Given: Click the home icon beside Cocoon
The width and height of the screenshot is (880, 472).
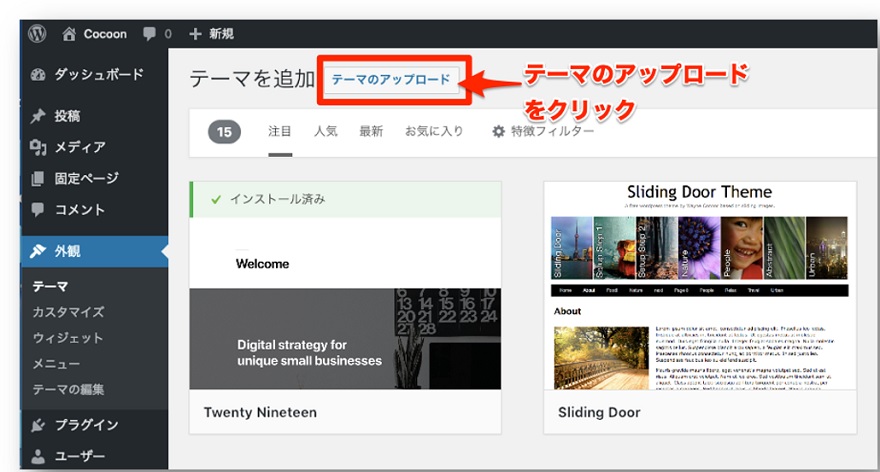Looking at the screenshot, I should 69,34.
